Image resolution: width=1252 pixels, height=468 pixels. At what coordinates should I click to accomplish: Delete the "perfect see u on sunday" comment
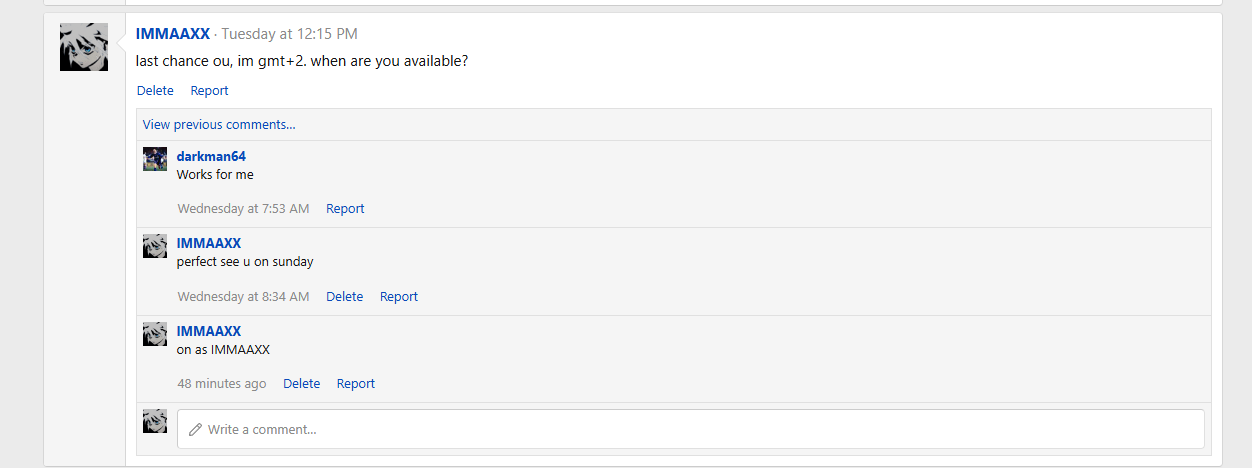pos(344,296)
